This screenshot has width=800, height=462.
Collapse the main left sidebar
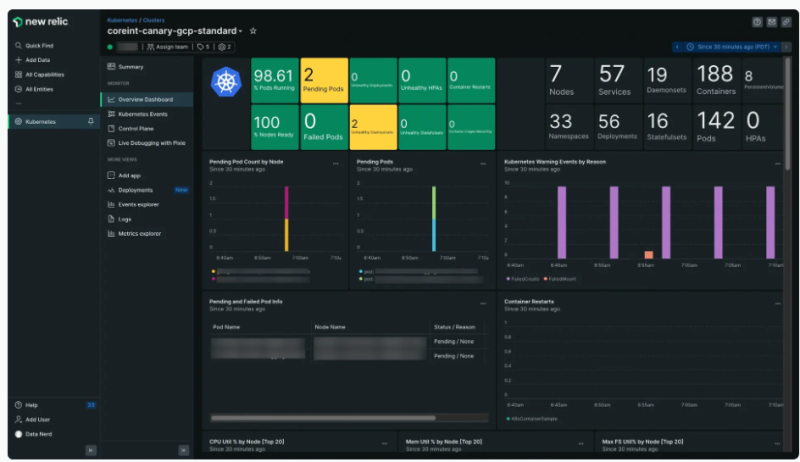(x=91, y=450)
